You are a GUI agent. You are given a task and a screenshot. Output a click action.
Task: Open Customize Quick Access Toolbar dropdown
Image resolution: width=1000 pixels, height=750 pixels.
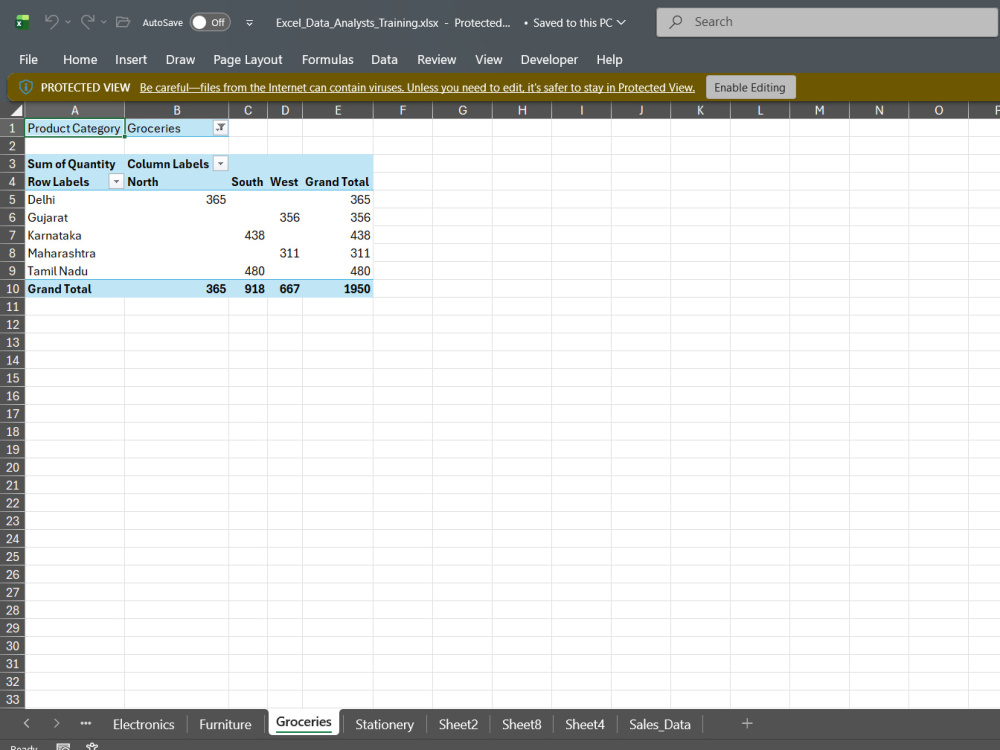[249, 23]
